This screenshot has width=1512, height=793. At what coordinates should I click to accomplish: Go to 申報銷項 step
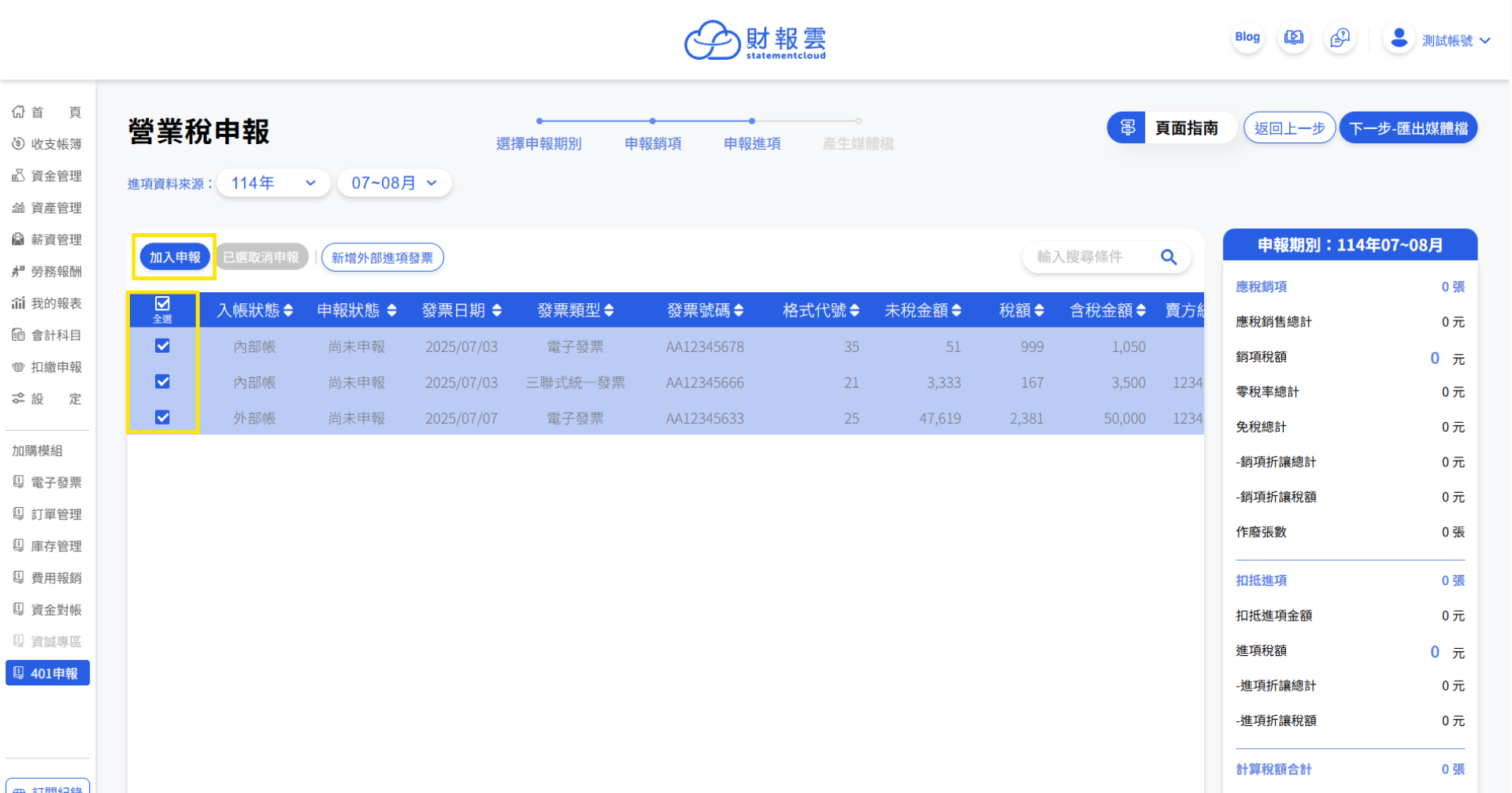pos(653,143)
